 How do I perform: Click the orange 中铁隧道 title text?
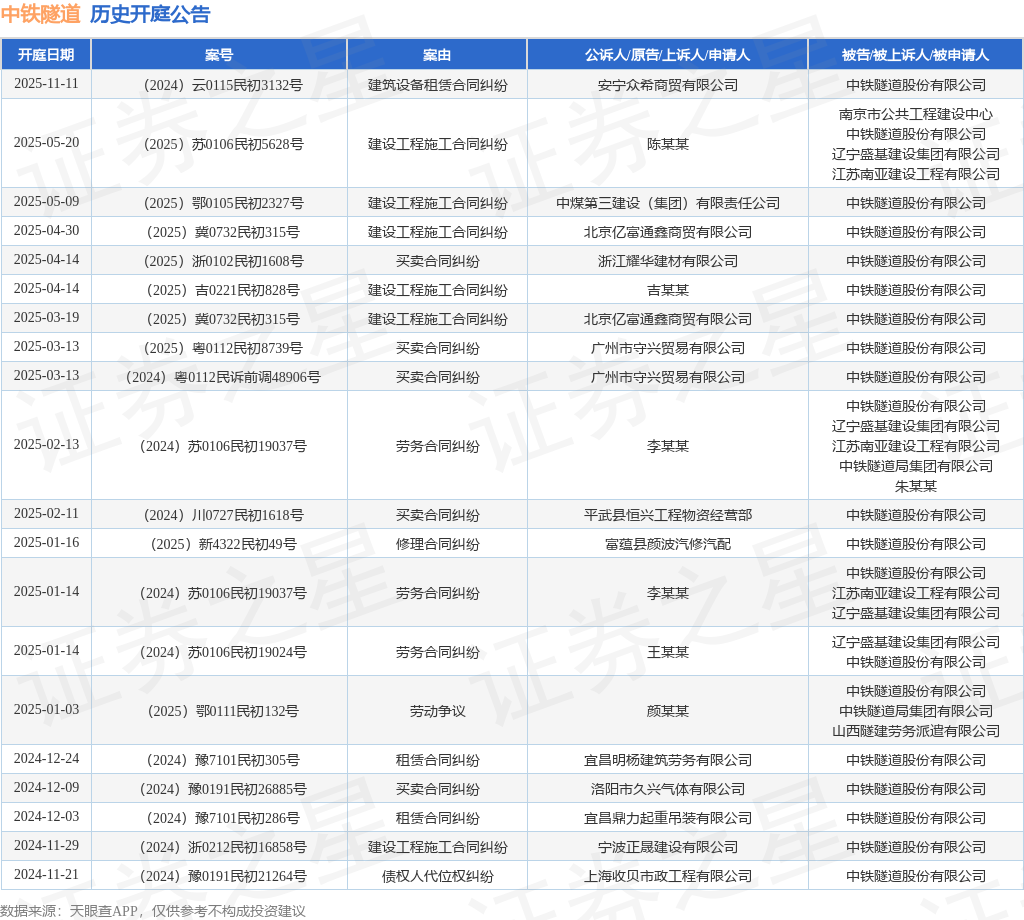(x=40, y=14)
